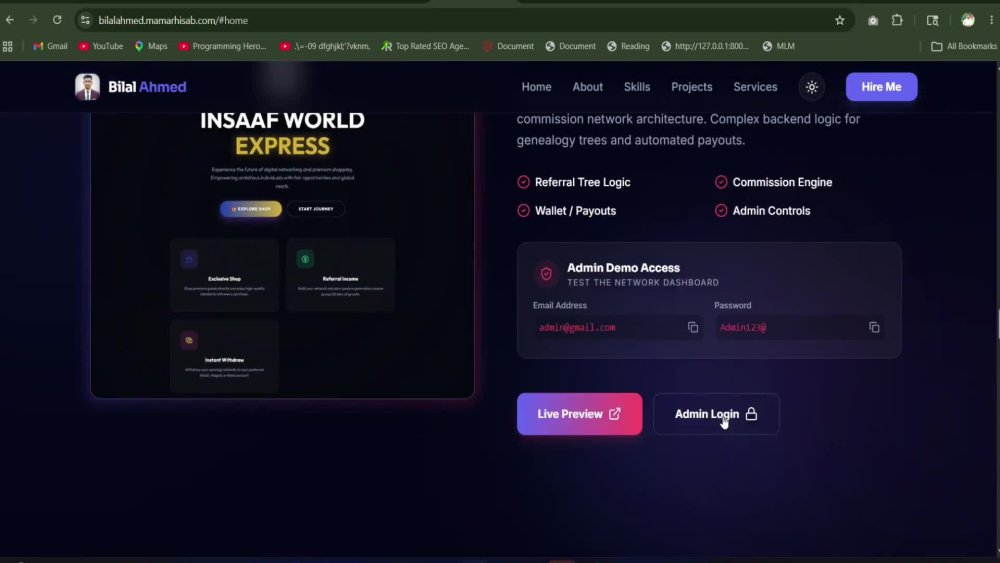Click the checkmark next to Admin Controls
Viewport: 1000px width, 563px height.
721,211
